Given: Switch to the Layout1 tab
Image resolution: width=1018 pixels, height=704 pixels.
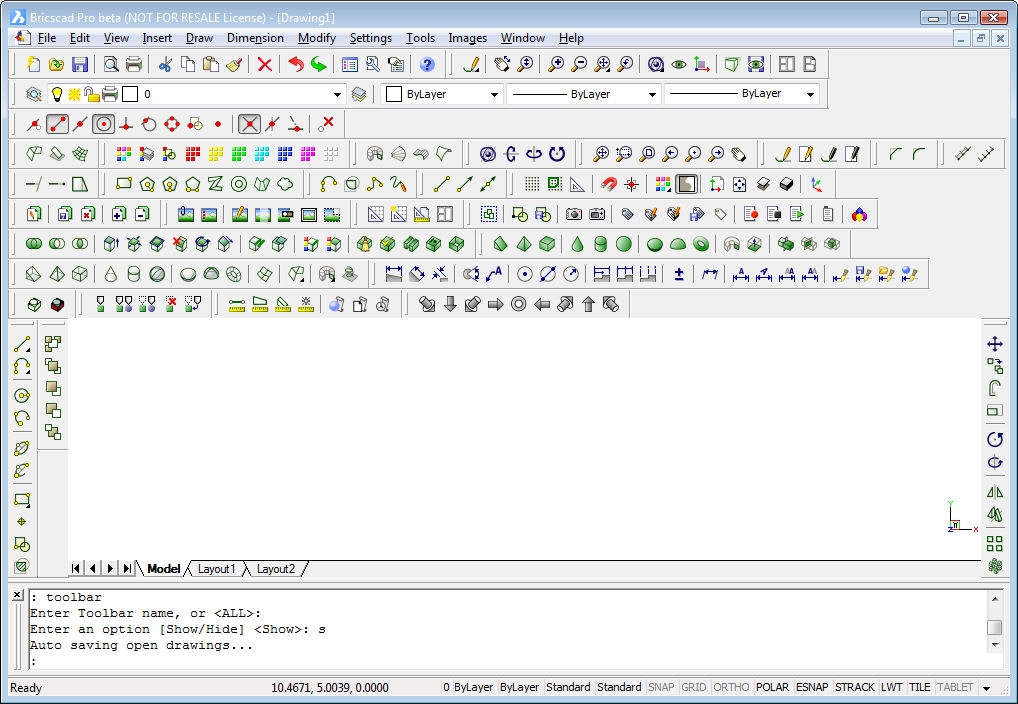Looking at the screenshot, I should pyautogui.click(x=216, y=569).
